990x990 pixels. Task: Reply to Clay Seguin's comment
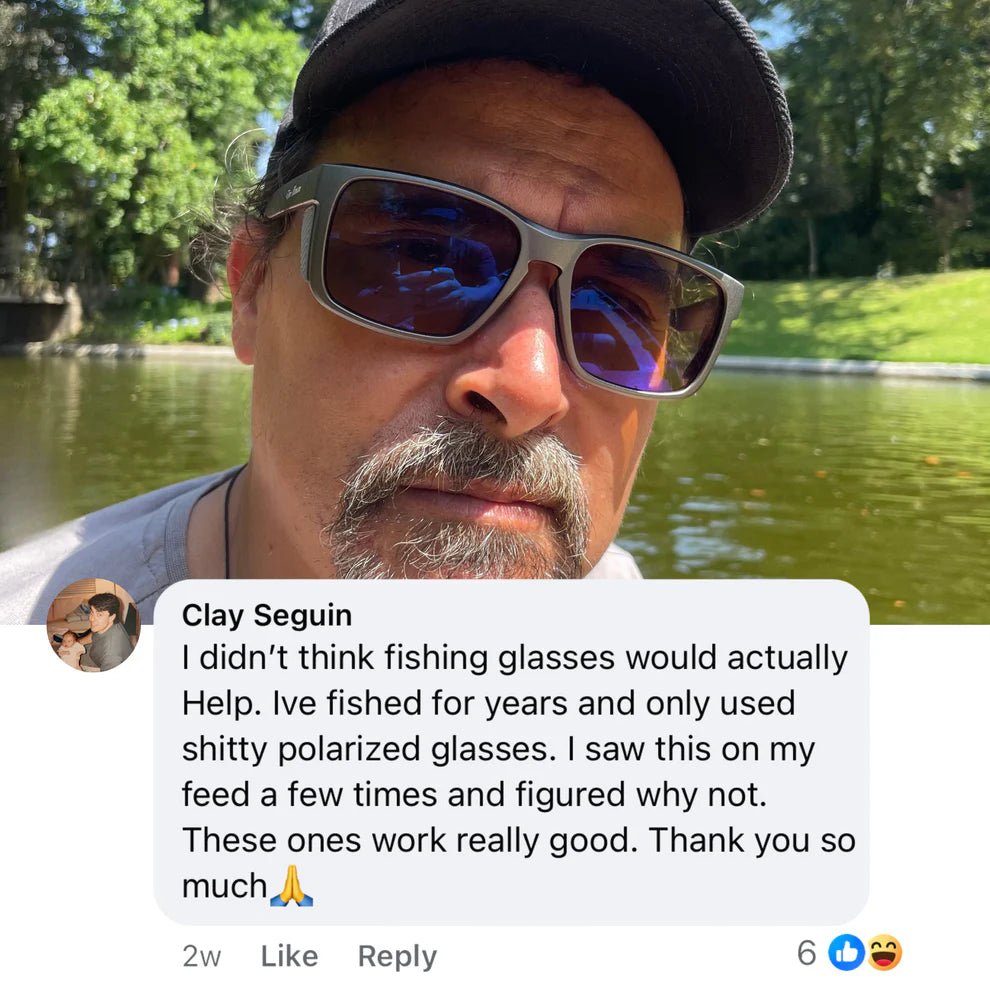(x=397, y=956)
